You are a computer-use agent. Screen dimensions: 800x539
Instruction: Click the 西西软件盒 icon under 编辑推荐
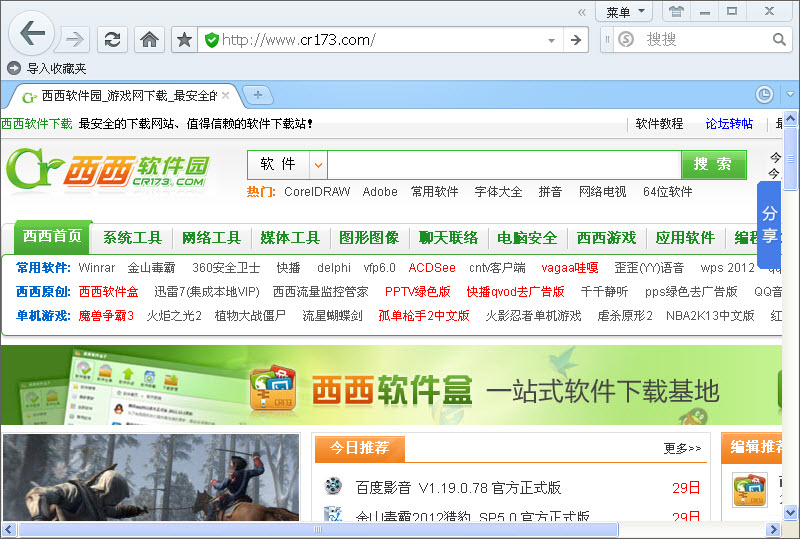point(749,489)
